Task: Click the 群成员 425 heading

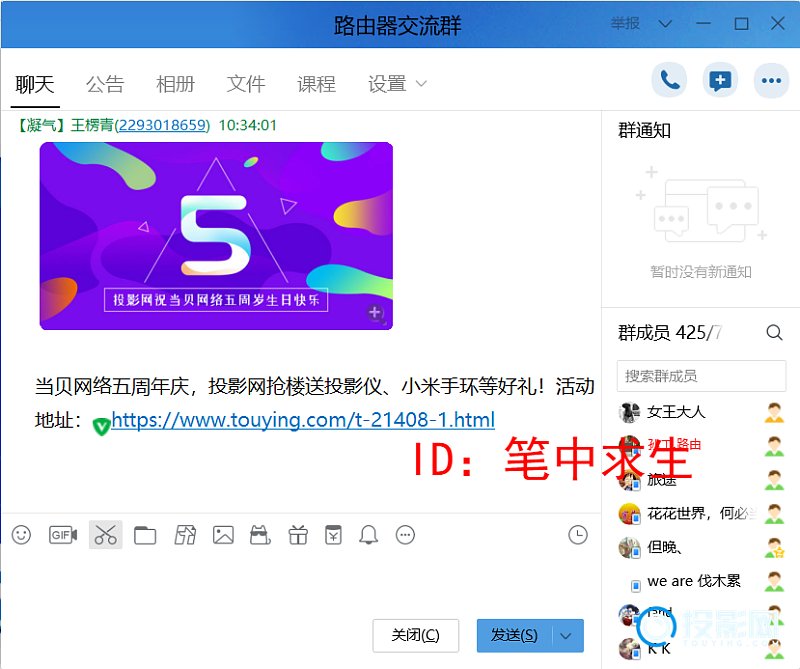Action: [x=669, y=333]
